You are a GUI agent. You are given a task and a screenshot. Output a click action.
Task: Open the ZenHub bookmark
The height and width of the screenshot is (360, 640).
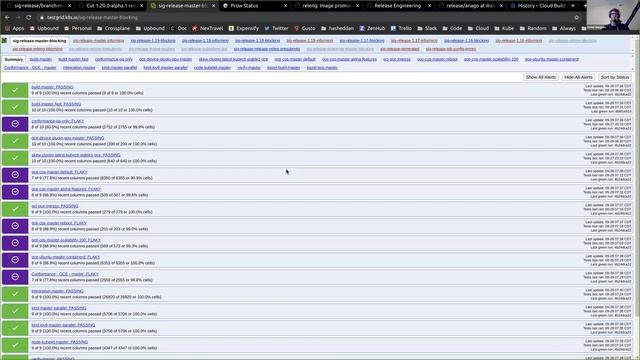click(372, 28)
